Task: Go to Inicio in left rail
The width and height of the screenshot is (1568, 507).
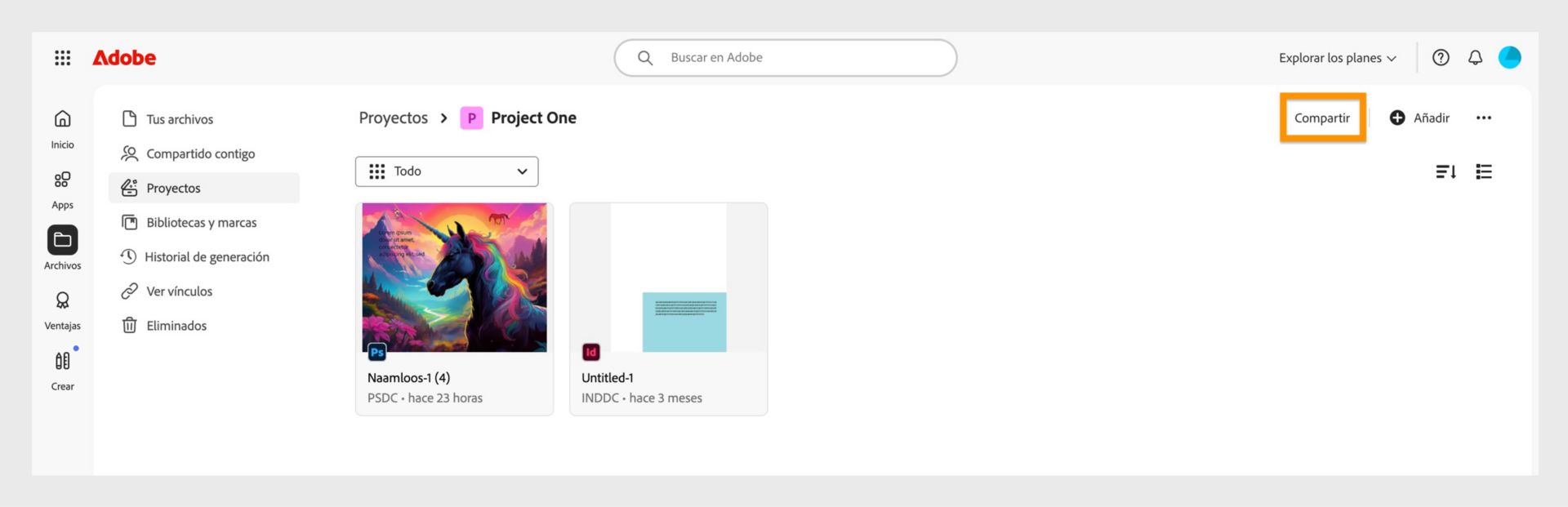Action: click(62, 129)
